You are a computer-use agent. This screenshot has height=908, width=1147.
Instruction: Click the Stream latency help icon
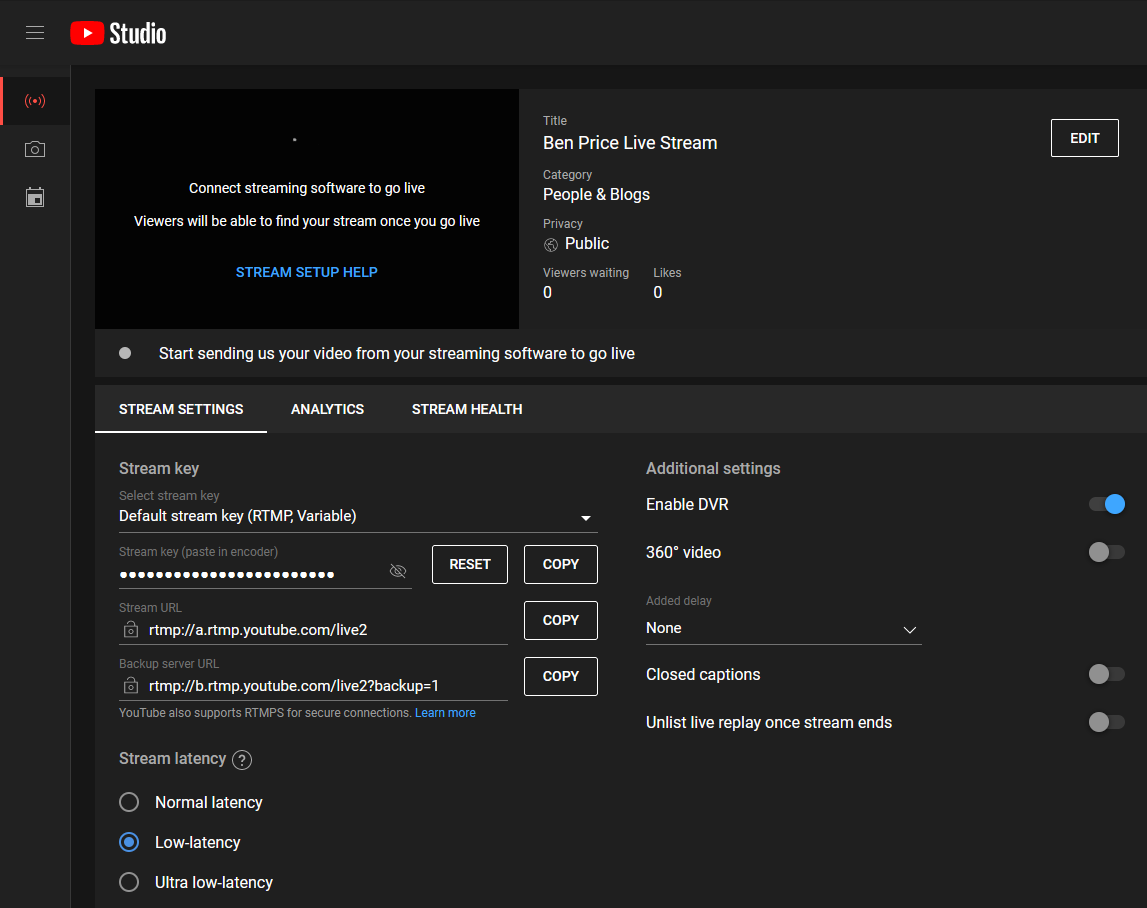point(241,759)
